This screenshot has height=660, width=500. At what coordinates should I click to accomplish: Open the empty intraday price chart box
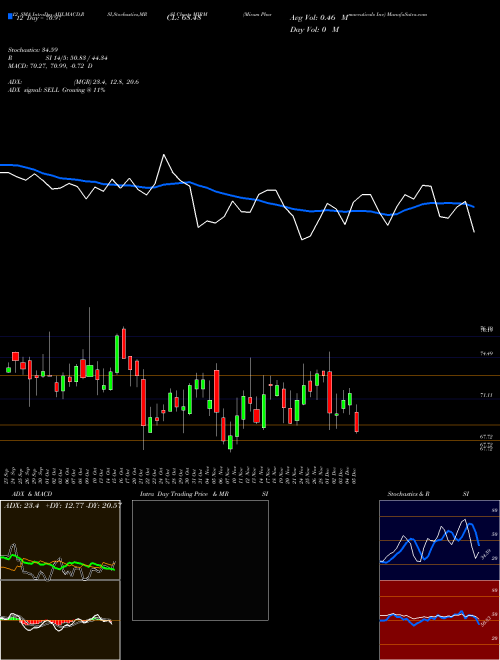[200, 560]
